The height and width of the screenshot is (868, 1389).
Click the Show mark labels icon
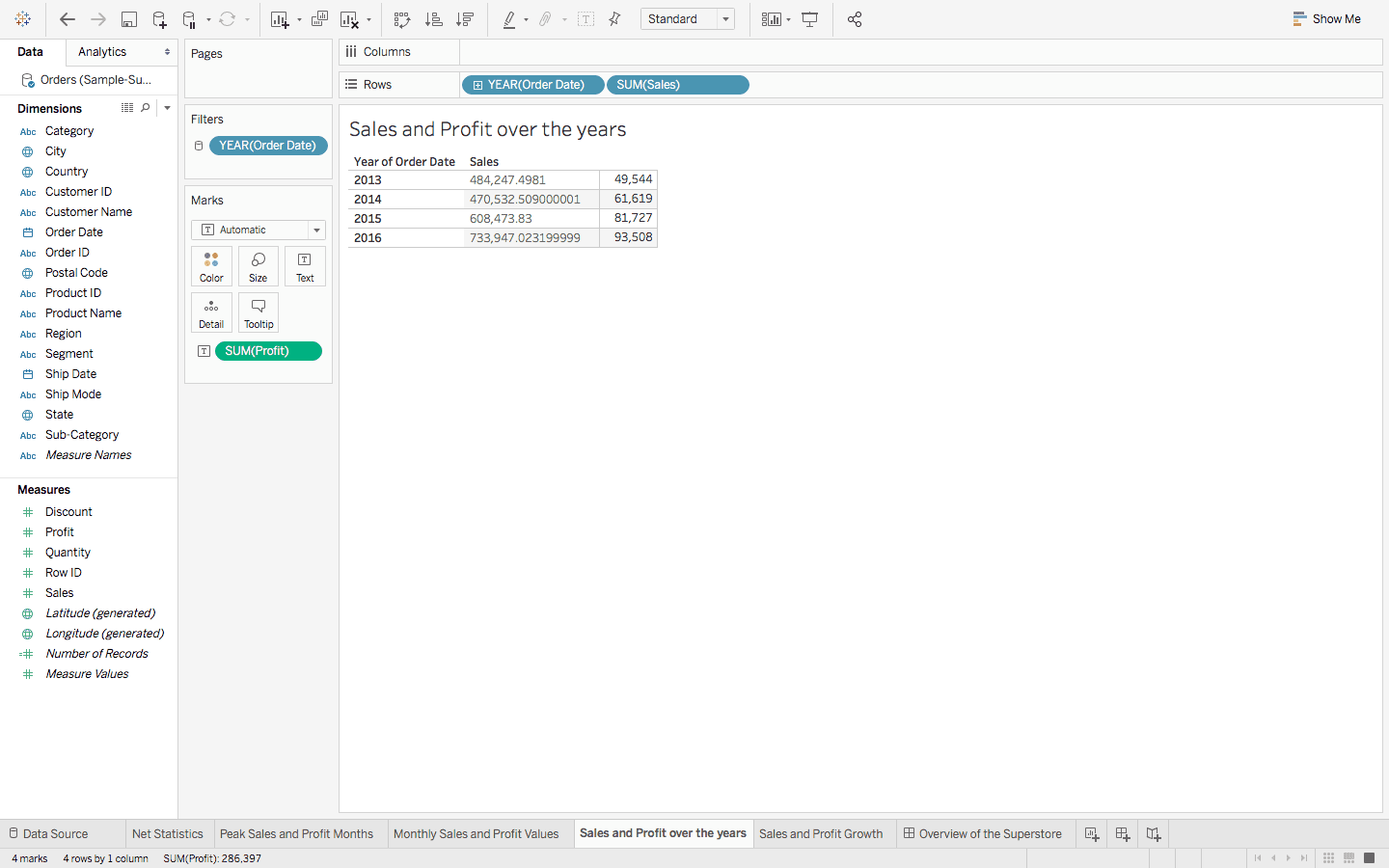pos(586,19)
